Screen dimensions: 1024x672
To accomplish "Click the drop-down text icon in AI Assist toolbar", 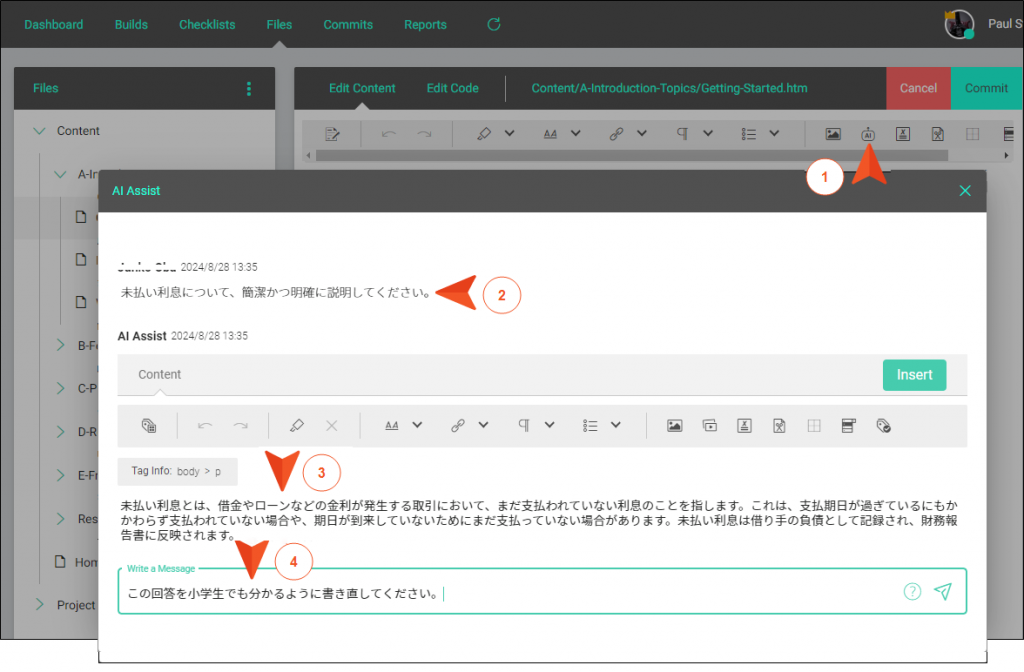I will click(848, 426).
